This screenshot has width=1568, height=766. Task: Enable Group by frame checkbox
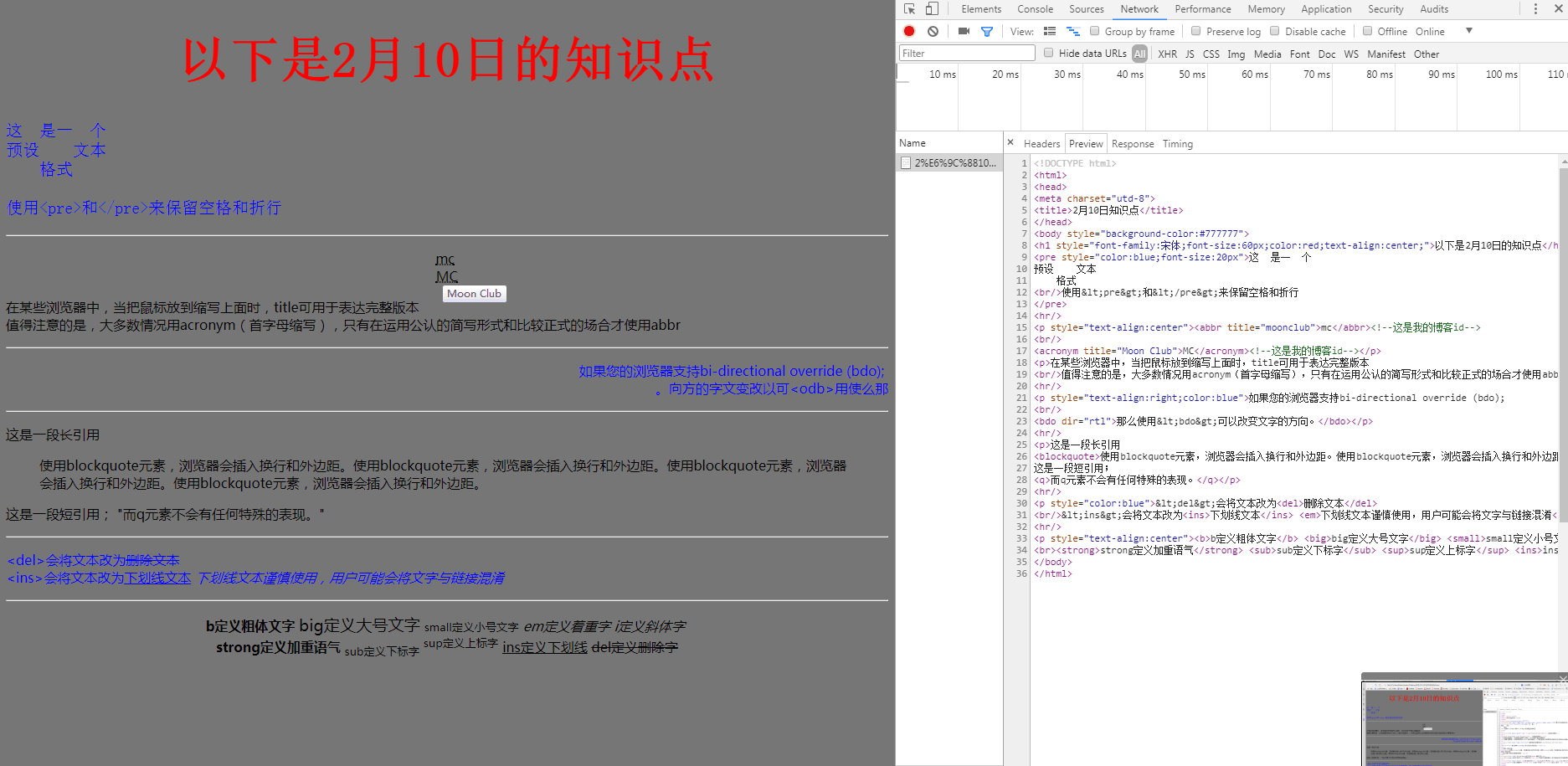(1094, 31)
